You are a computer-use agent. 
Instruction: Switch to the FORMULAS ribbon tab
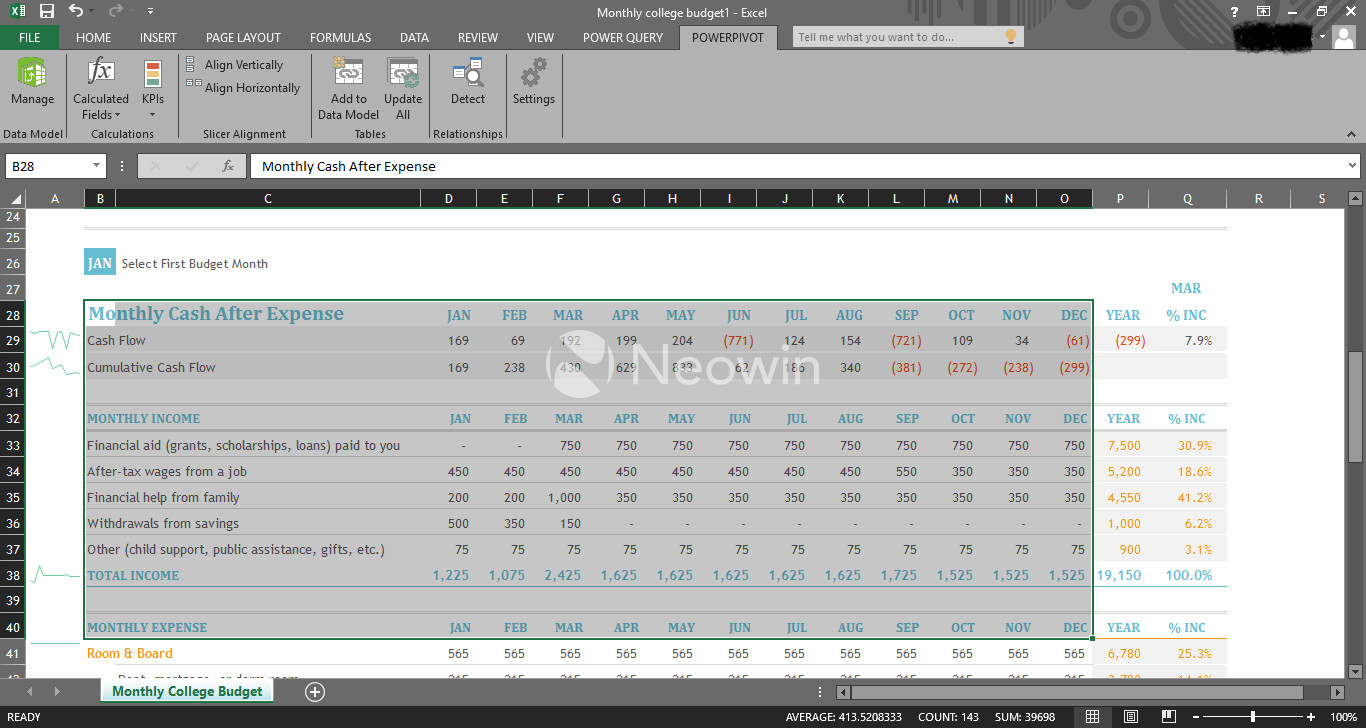(x=340, y=37)
